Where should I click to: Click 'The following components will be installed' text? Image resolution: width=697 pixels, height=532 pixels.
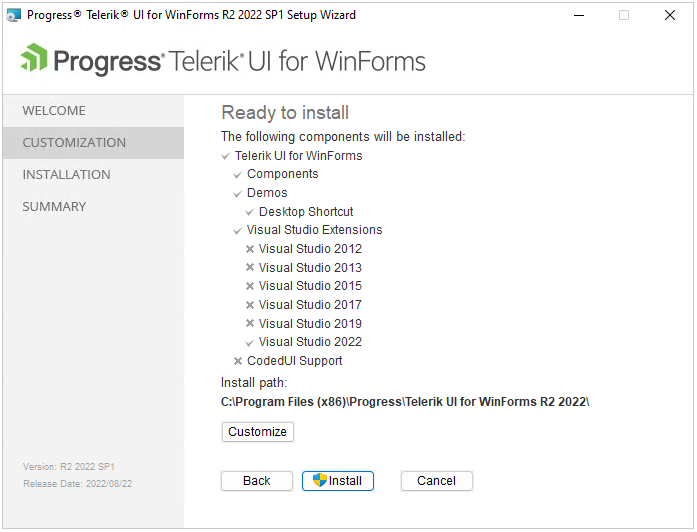point(343,136)
